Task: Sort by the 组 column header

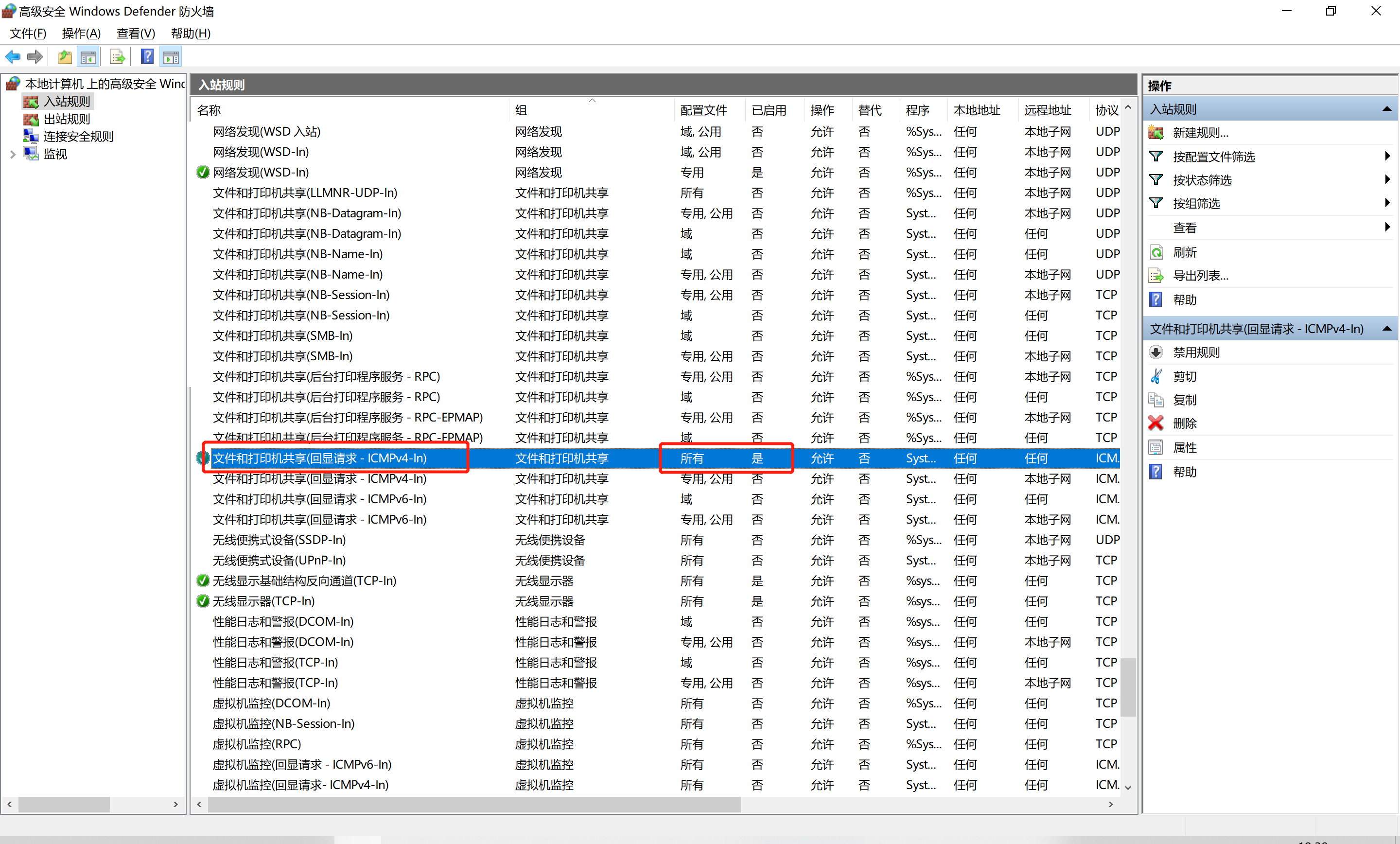Action: 592,110
